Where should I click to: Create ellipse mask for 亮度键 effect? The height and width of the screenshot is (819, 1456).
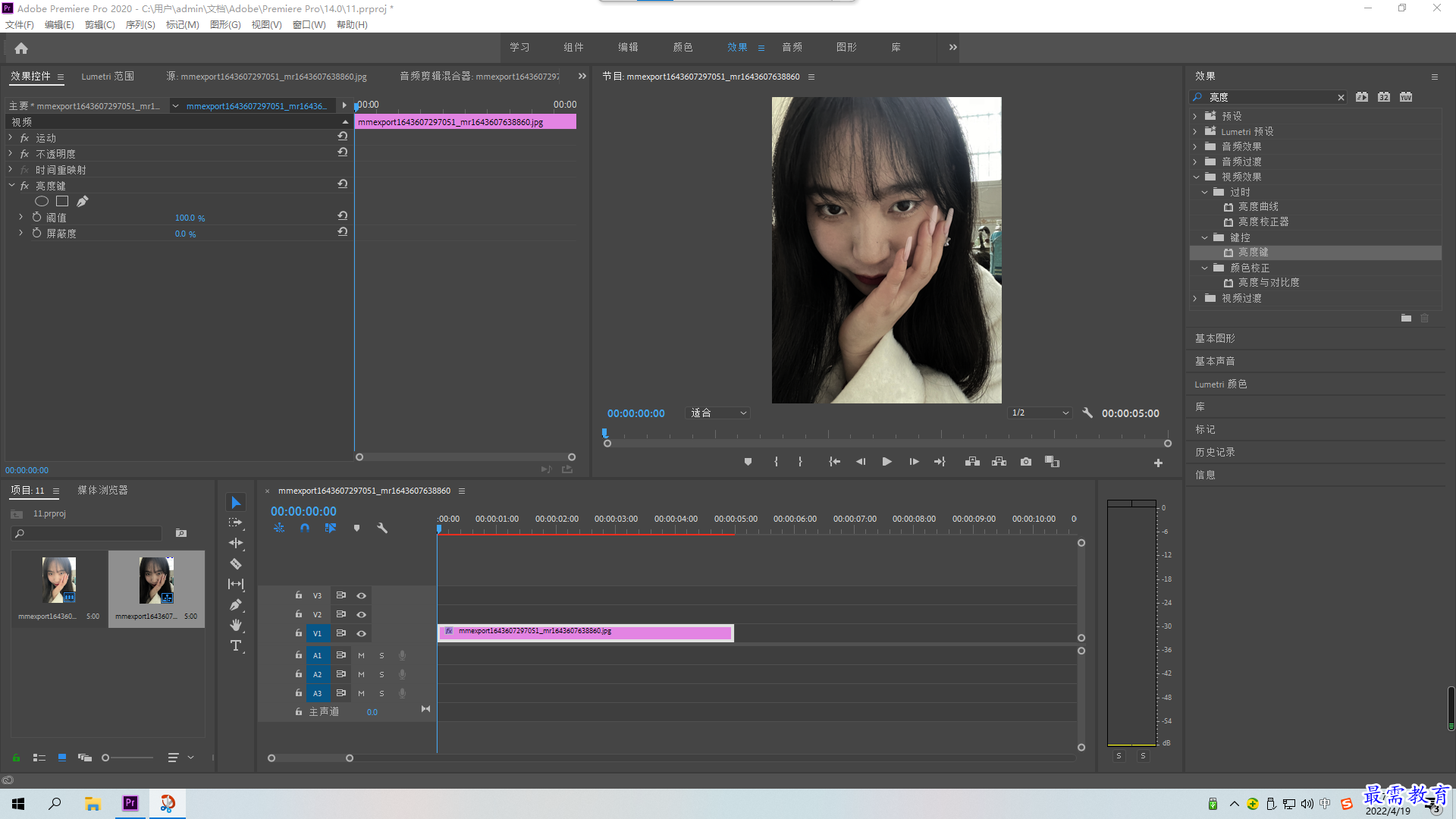42,201
